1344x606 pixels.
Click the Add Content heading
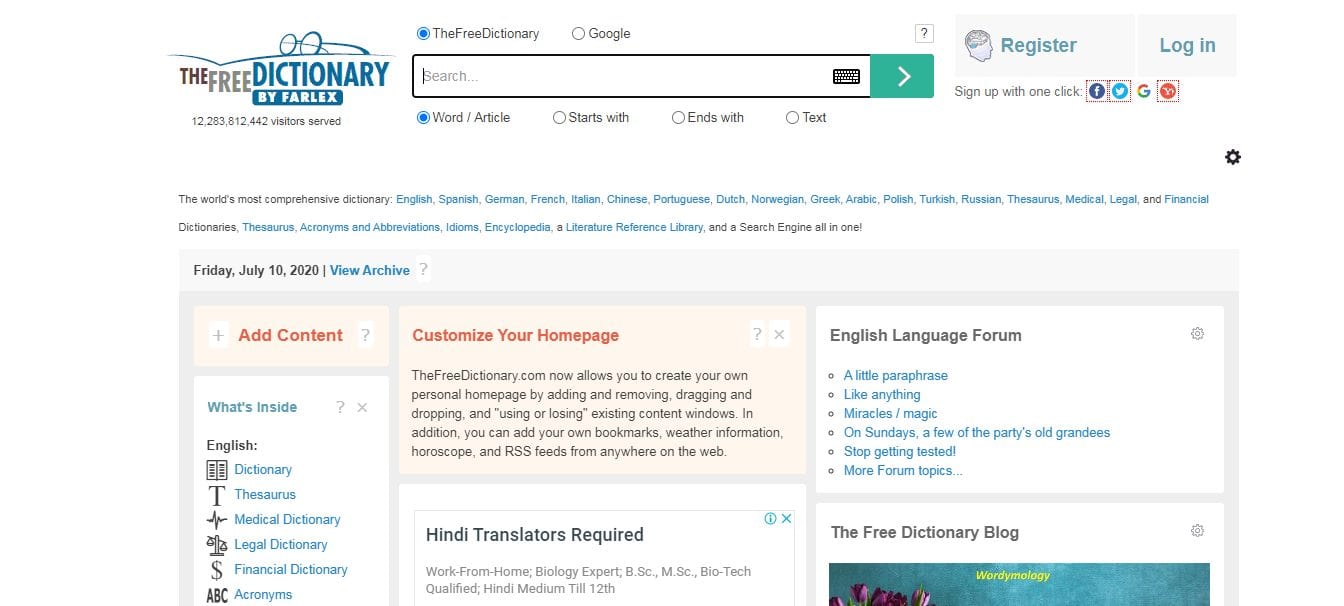[x=290, y=336]
